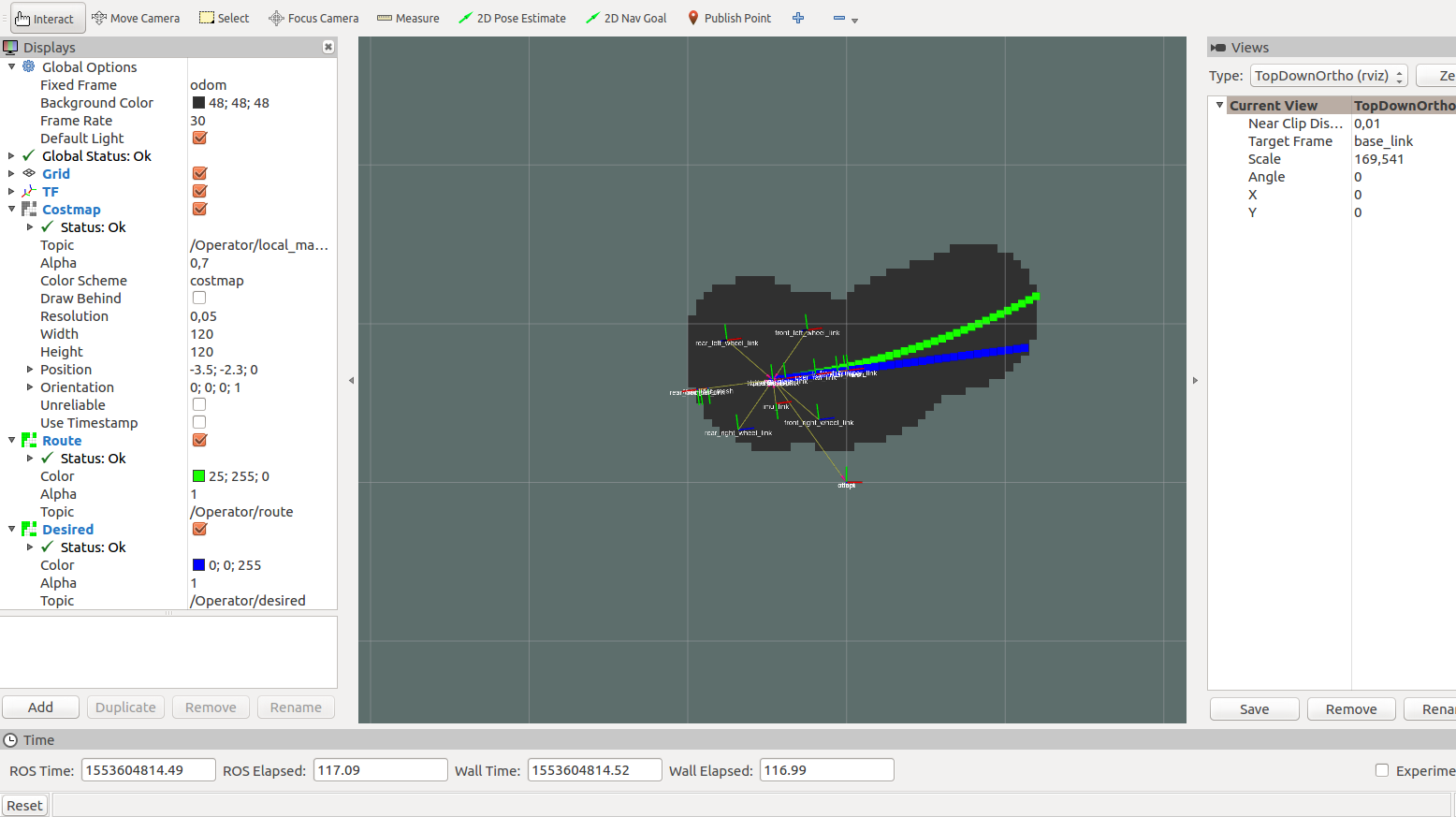Image resolution: width=1456 pixels, height=817 pixels.
Task: Click the Desired blue color swatch
Action: (x=198, y=564)
